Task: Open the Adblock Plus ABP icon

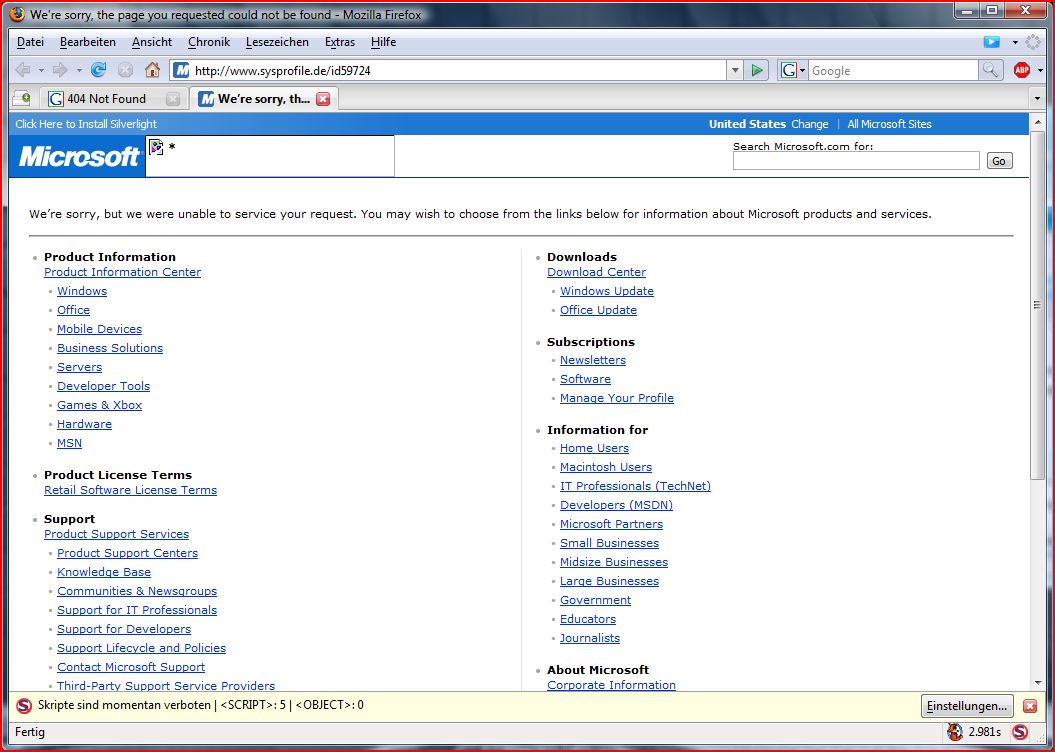Action: pos(1021,70)
